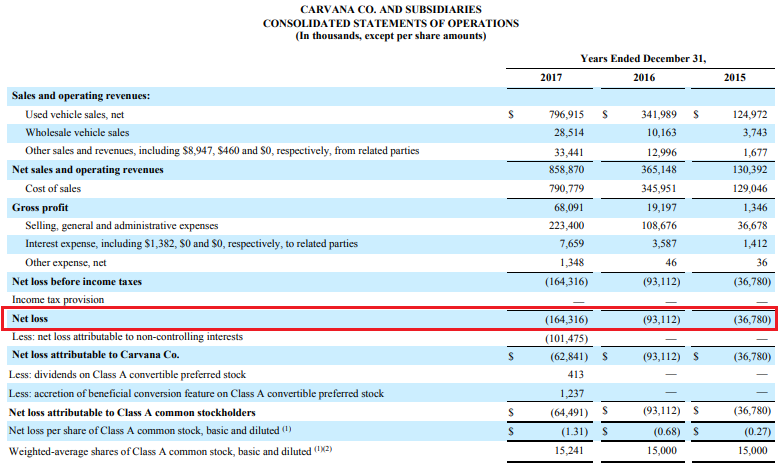Click "Less: accretion of beneficial conversion feature" label
The height and width of the screenshot is (467, 779).
[196, 393]
